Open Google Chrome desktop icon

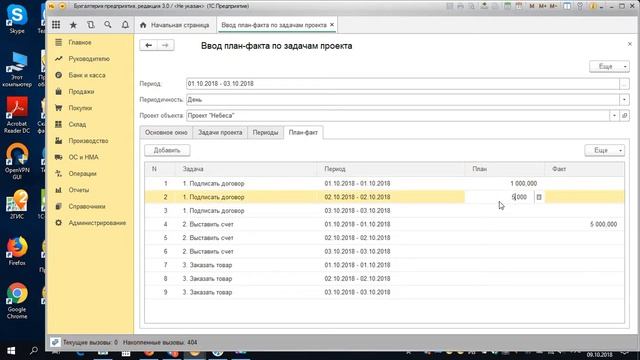coord(17,301)
